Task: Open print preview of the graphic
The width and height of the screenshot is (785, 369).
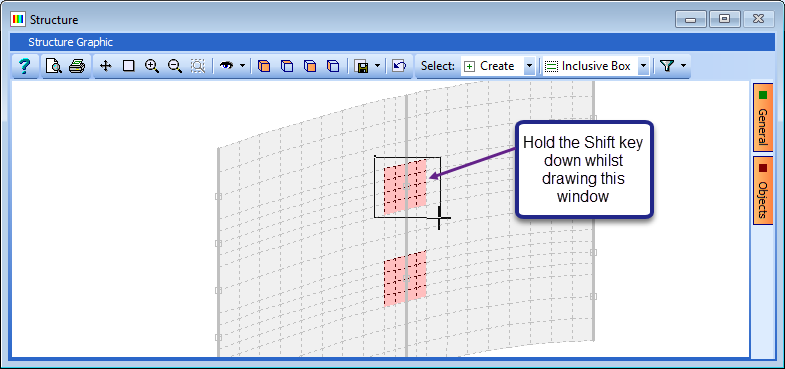Action: 54,66
